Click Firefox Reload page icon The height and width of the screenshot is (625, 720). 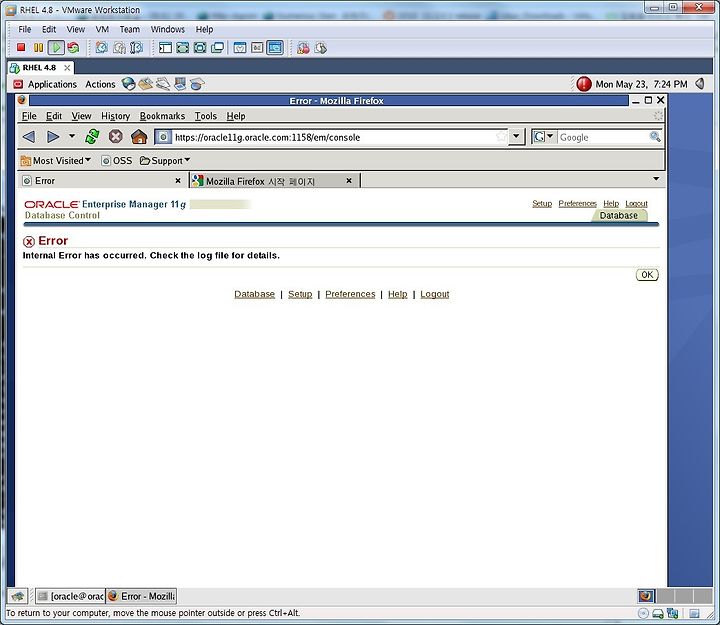92,137
